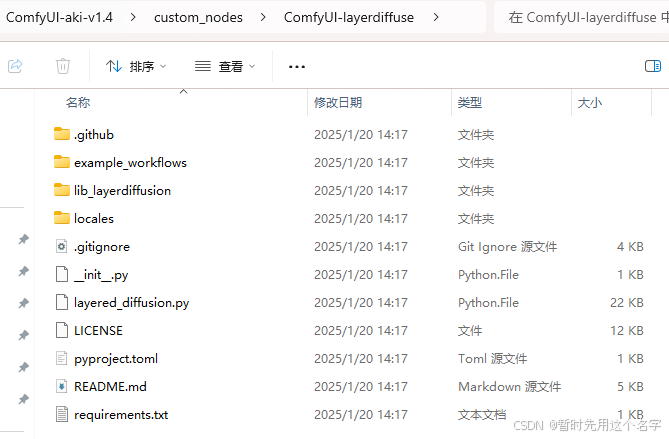
Task: Click the pin icon beside layered_diffusion.py row
Action: point(23,303)
